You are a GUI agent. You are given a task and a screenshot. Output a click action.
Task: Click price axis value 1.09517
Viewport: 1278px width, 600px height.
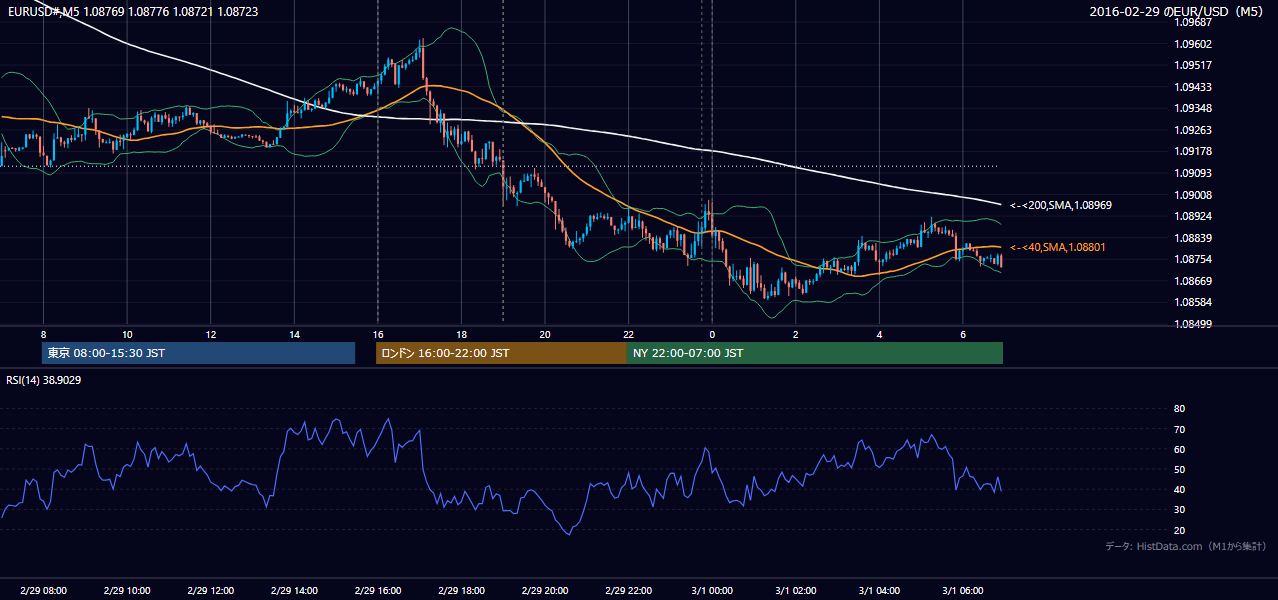[1192, 65]
